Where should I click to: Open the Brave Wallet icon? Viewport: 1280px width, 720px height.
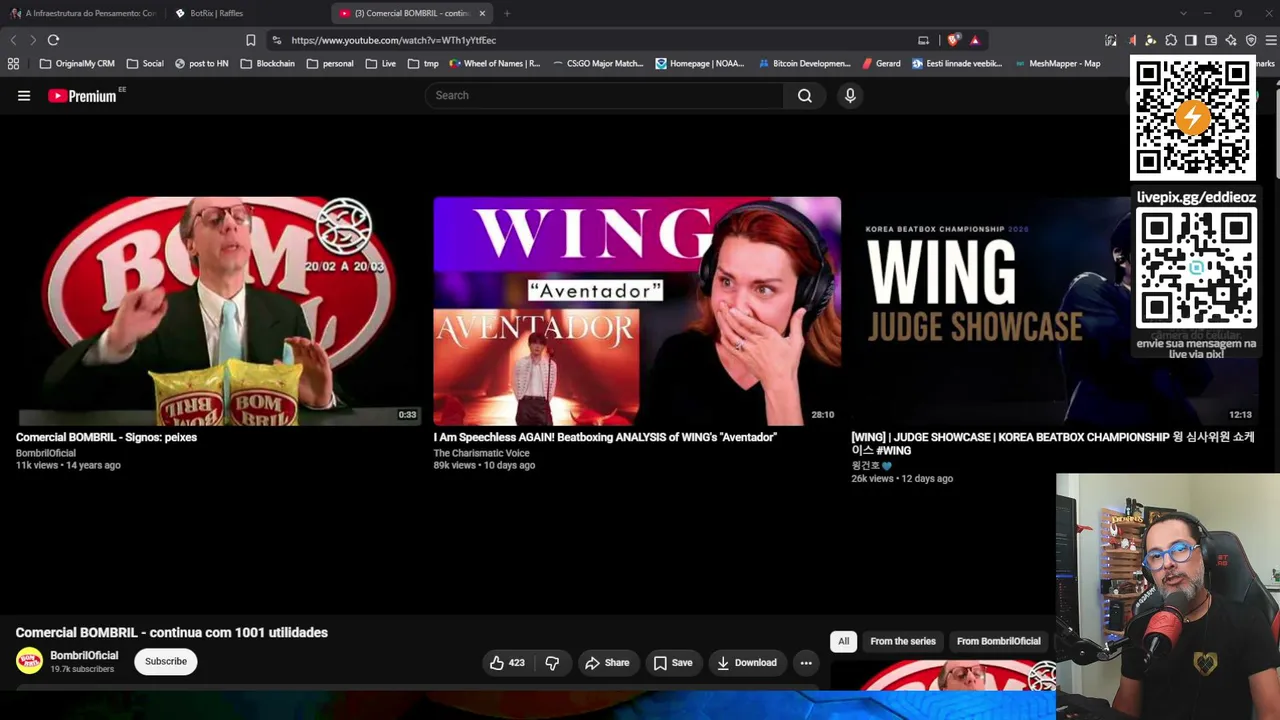(1211, 40)
